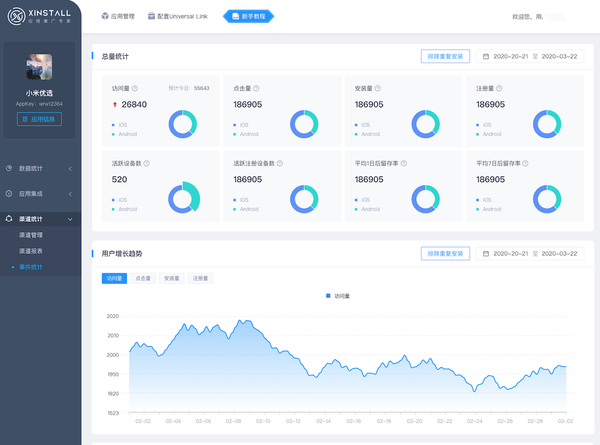Click the 02-08 peak on the growth line chart
This screenshot has height=445, width=600.
(x=240, y=321)
